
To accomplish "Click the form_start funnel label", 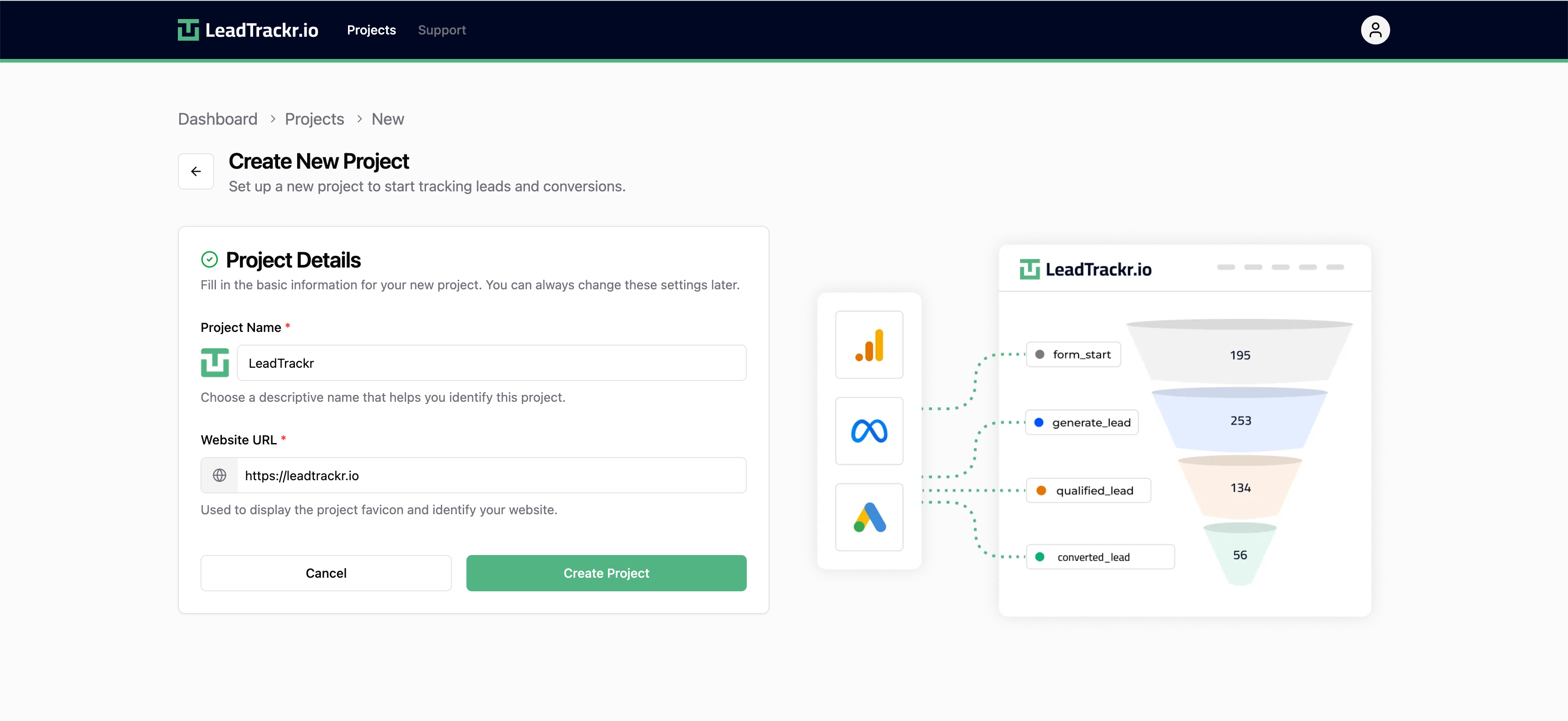I will point(1073,354).
